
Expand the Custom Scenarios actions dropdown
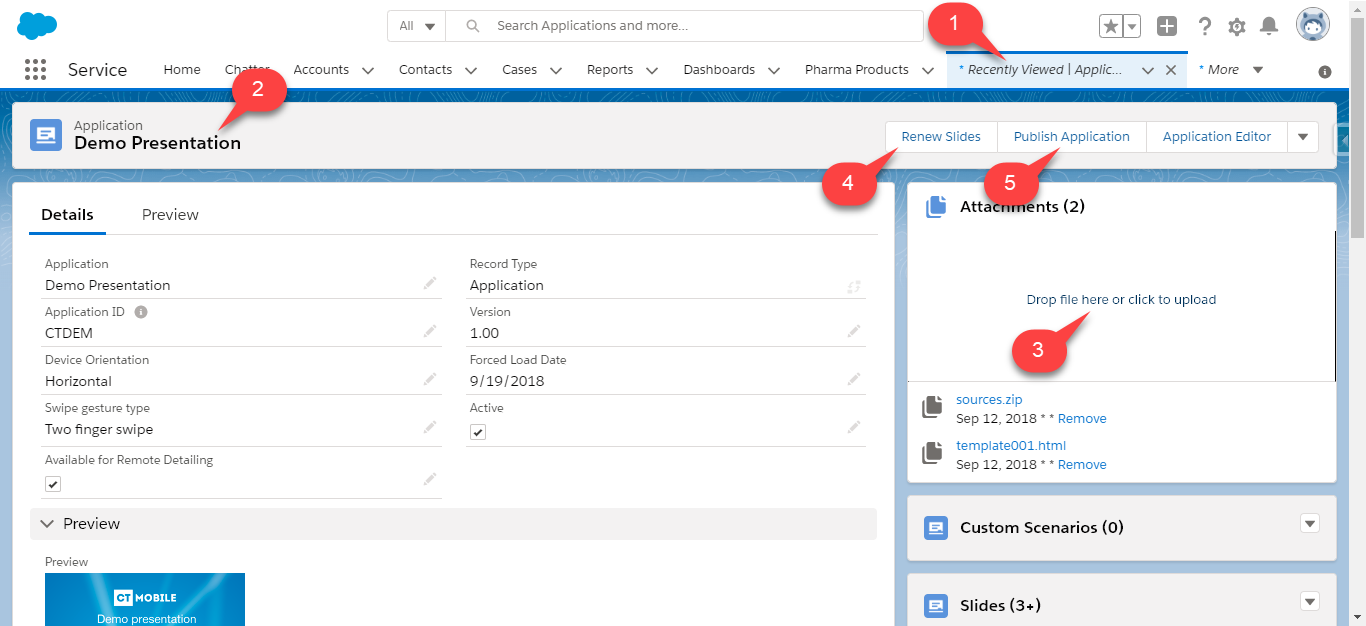[1310, 523]
